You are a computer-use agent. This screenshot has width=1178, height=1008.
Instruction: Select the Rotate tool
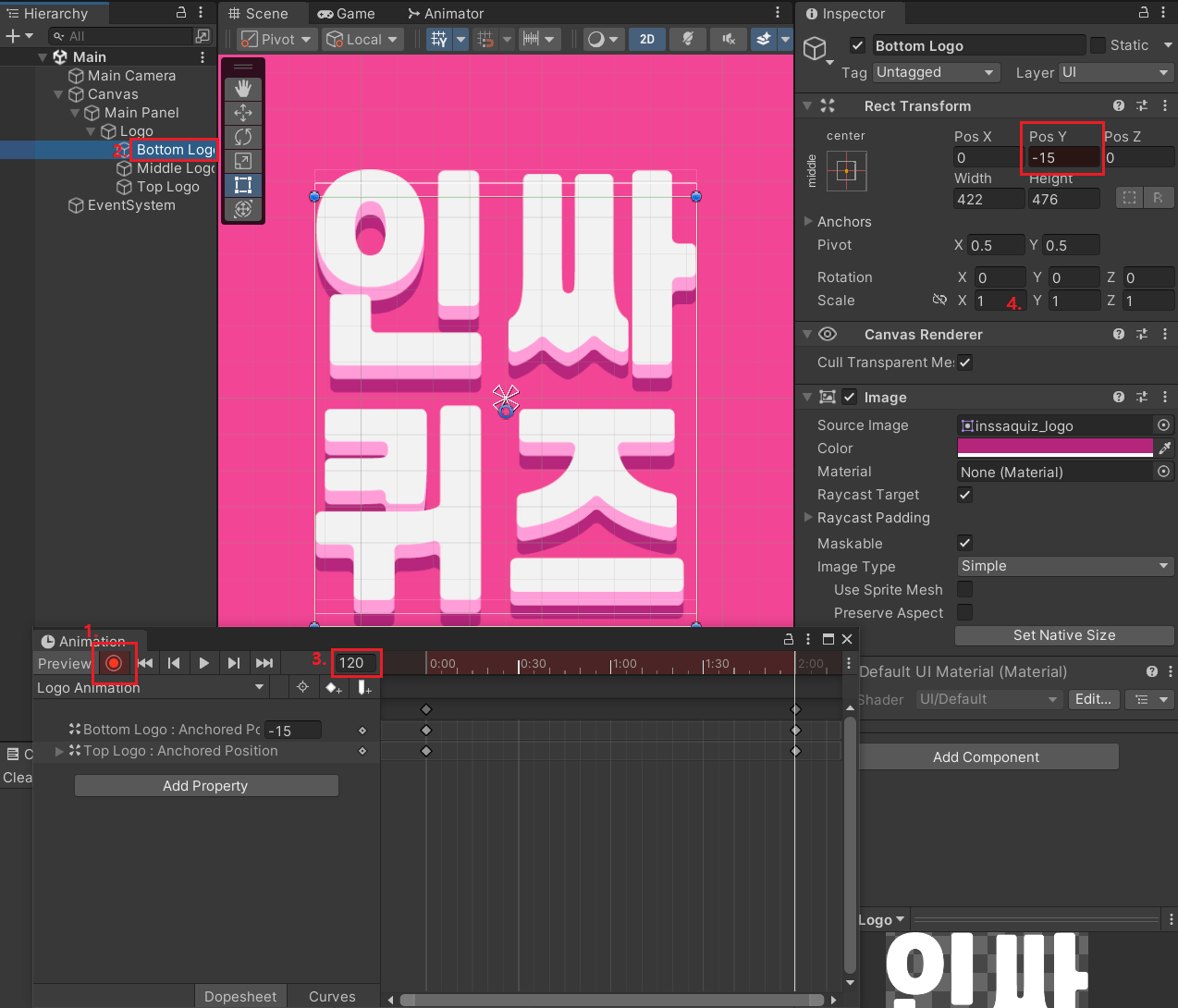tap(243, 137)
